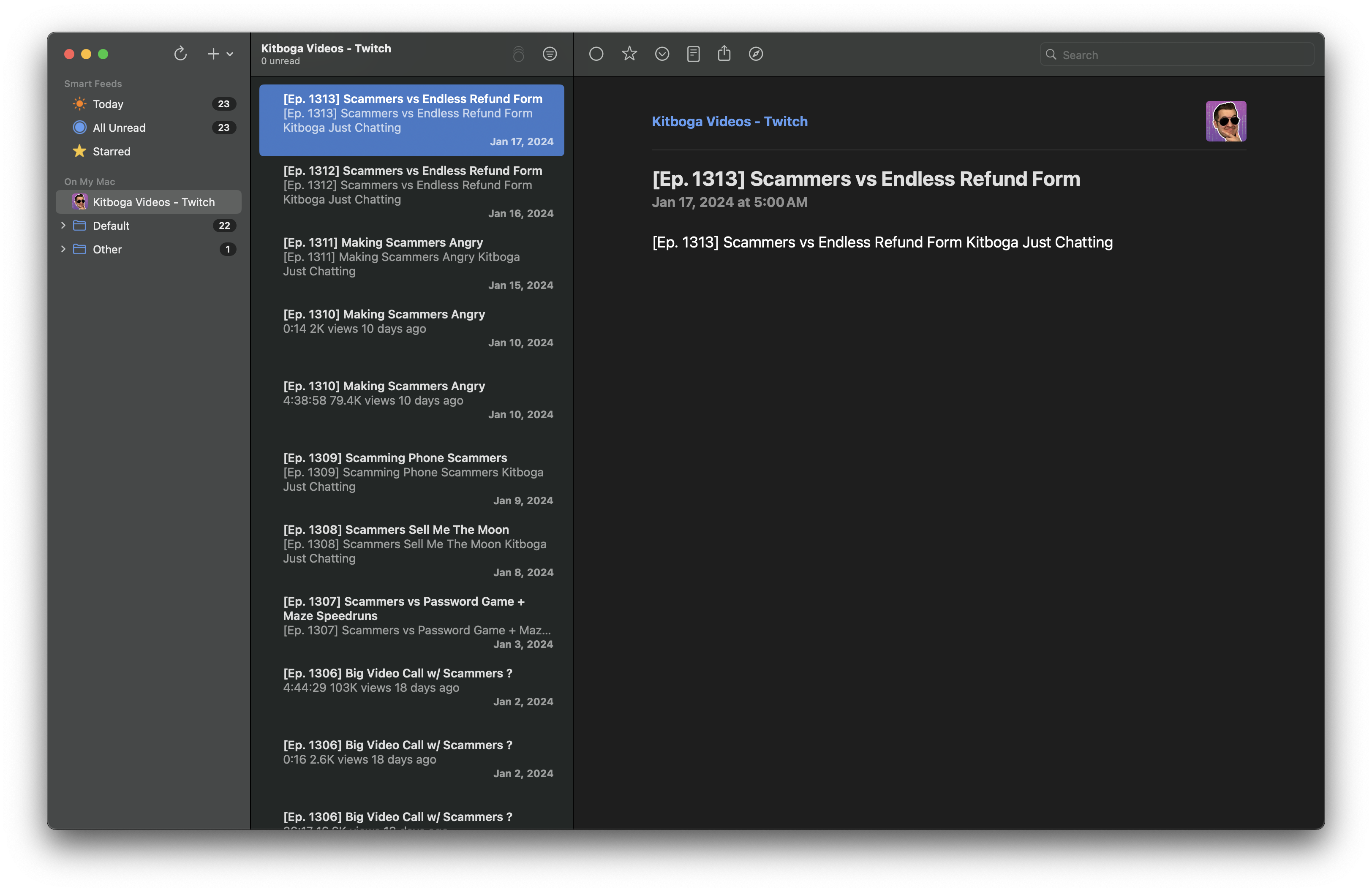Click the On My Mac section header
The image size is (1372, 892).
click(90, 182)
